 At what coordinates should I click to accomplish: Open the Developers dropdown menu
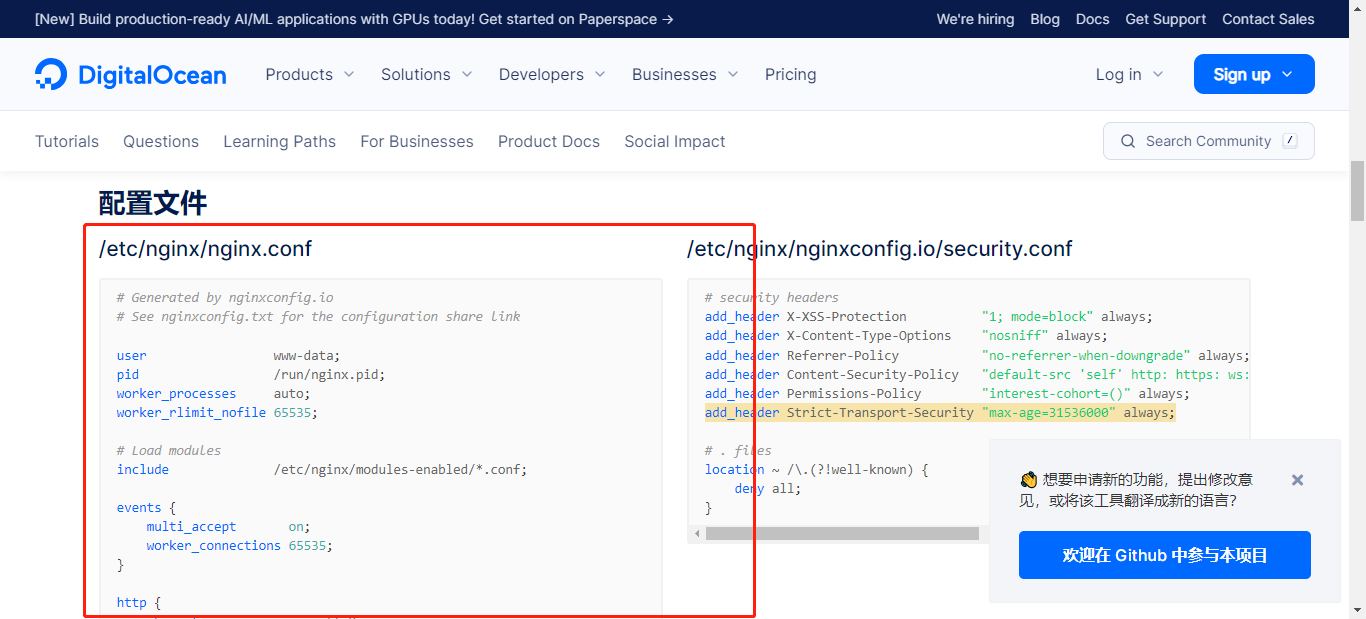click(552, 75)
